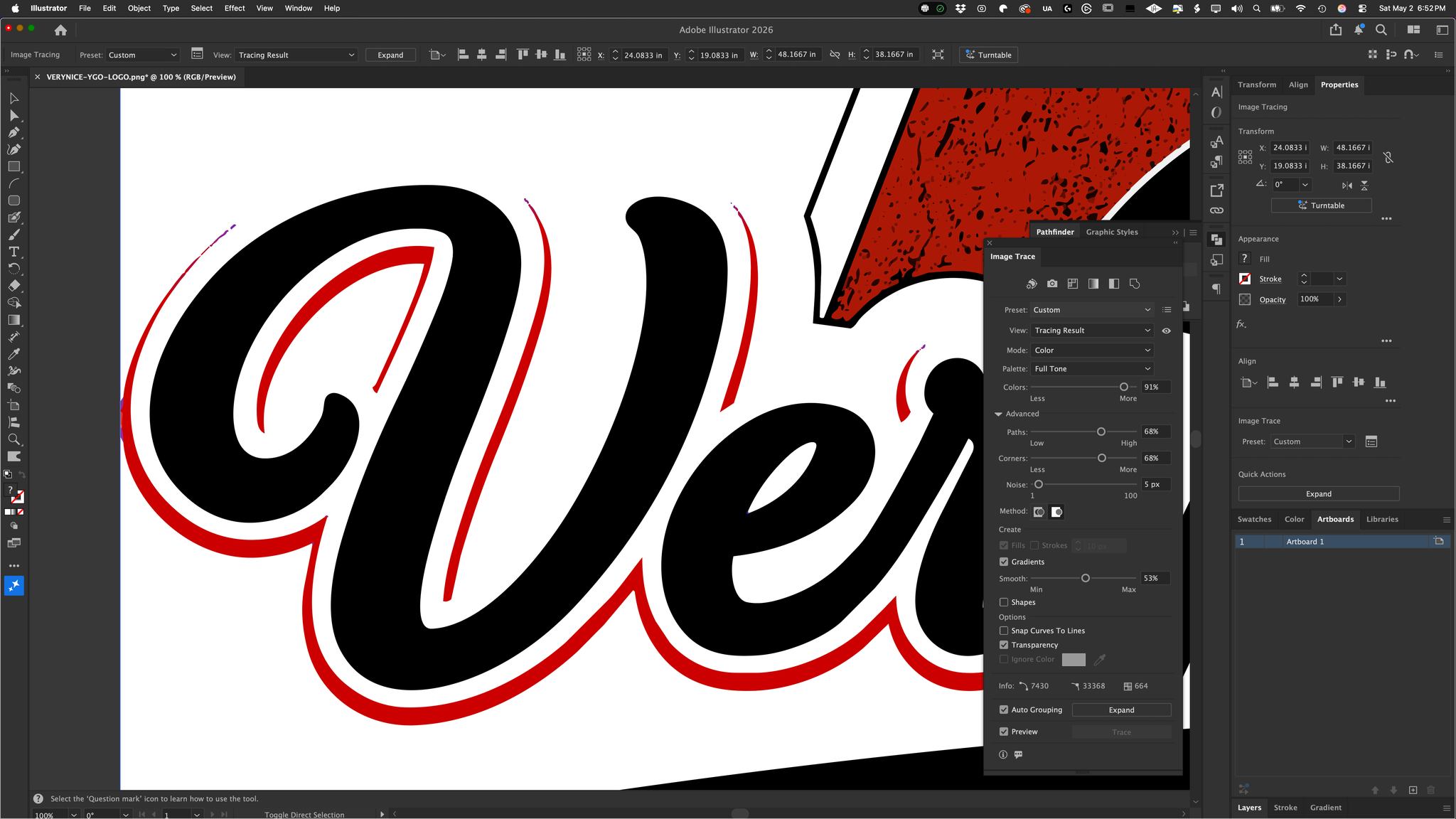Screen dimensions: 1456x819
Task: Open the Image Trace panel from control bar
Action: point(197,54)
